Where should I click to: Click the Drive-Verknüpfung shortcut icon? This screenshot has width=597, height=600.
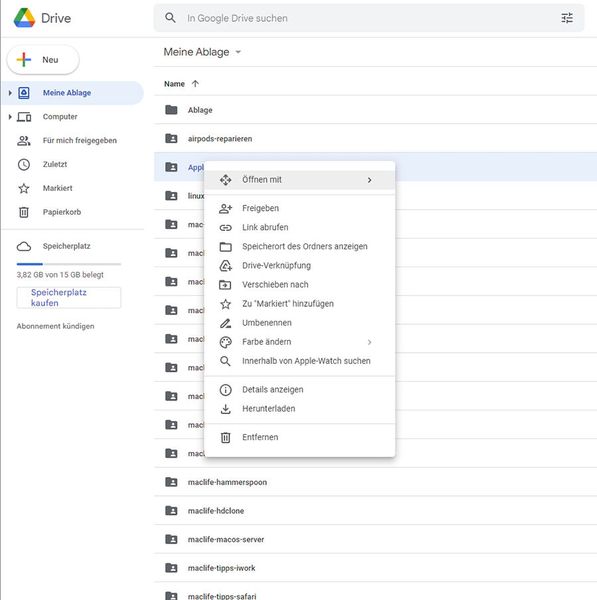tap(225, 266)
